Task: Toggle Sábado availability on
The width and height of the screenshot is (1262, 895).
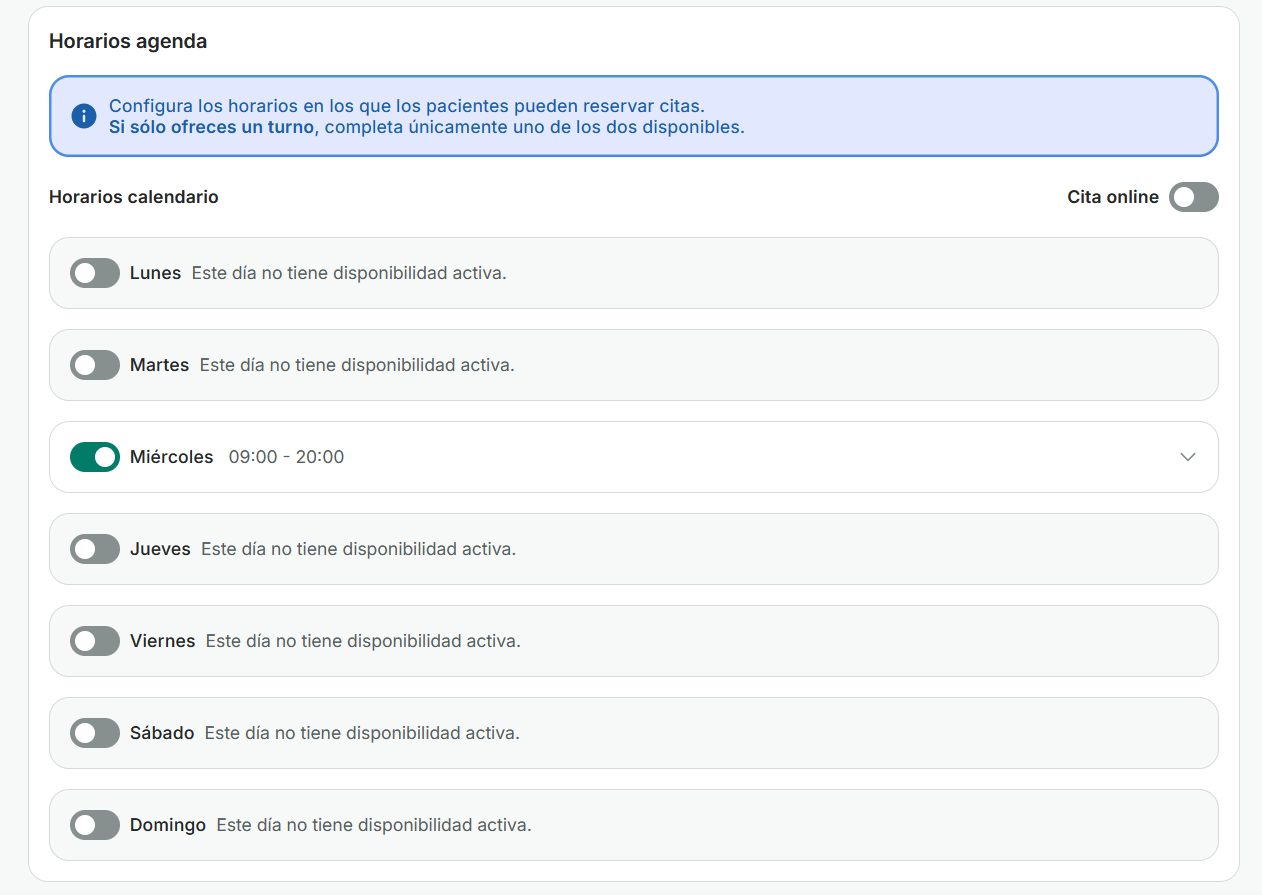Action: tap(95, 733)
